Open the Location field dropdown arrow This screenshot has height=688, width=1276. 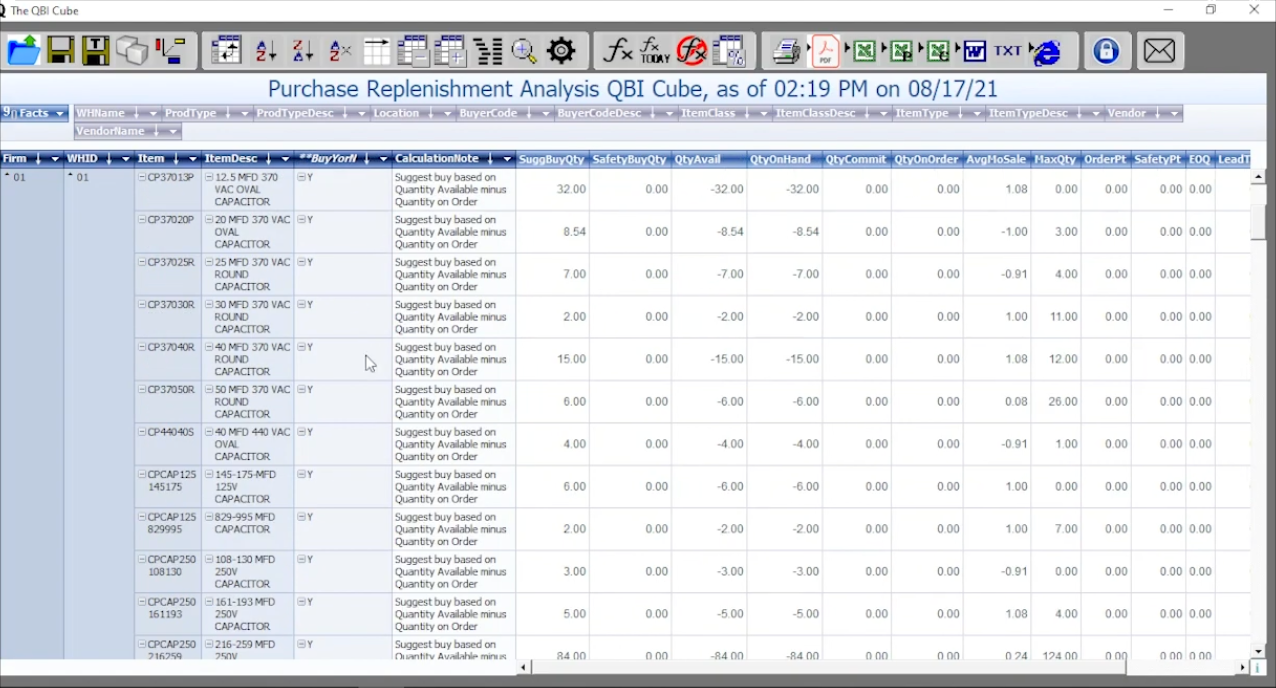(x=447, y=114)
